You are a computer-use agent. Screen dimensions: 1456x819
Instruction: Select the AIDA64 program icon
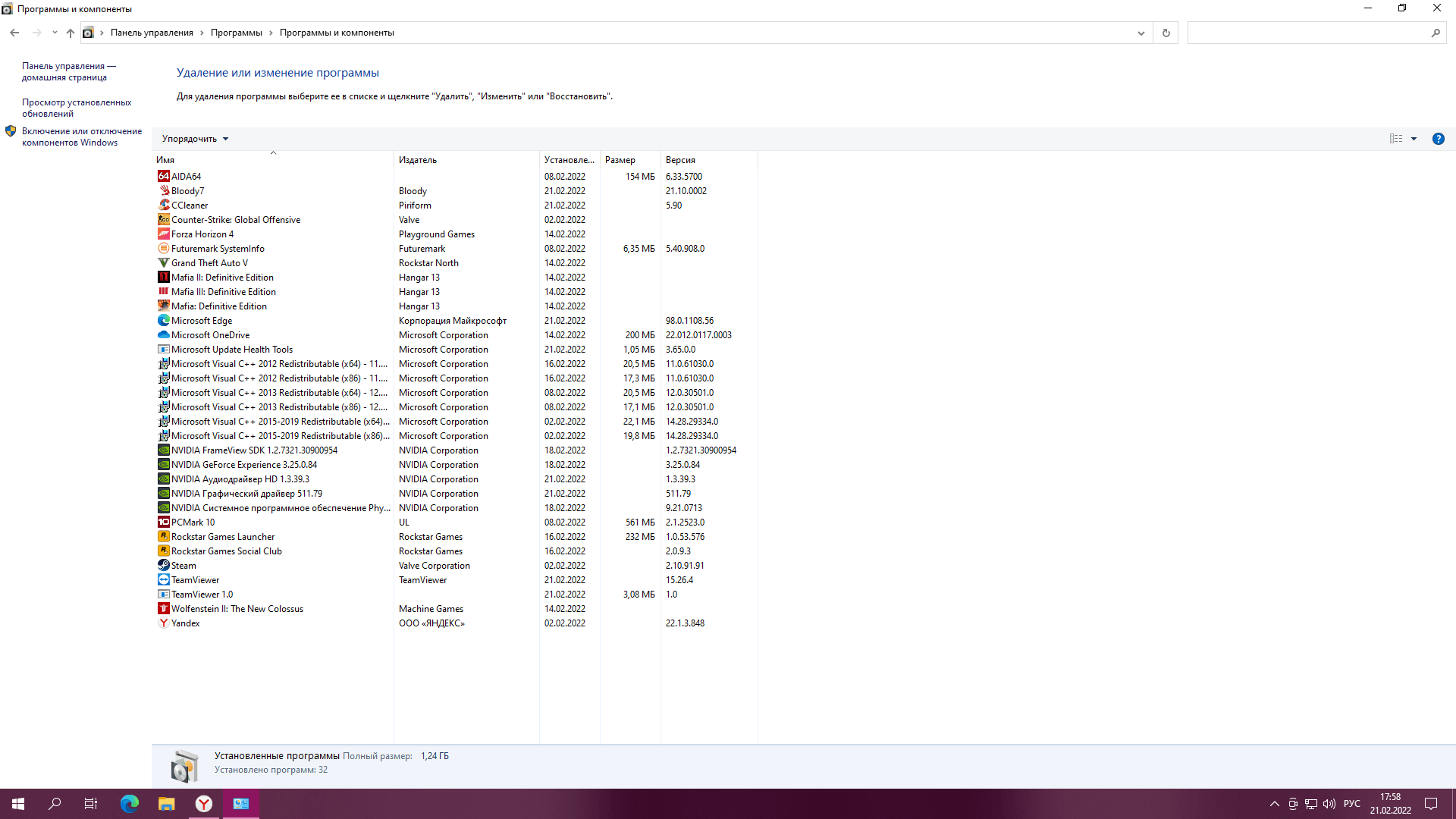coord(163,176)
